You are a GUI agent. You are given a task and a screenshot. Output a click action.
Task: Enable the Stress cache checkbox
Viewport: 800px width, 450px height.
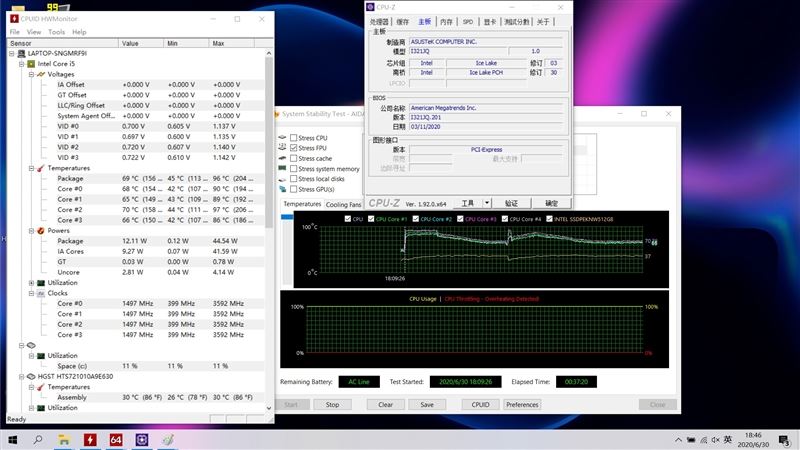[x=293, y=158]
